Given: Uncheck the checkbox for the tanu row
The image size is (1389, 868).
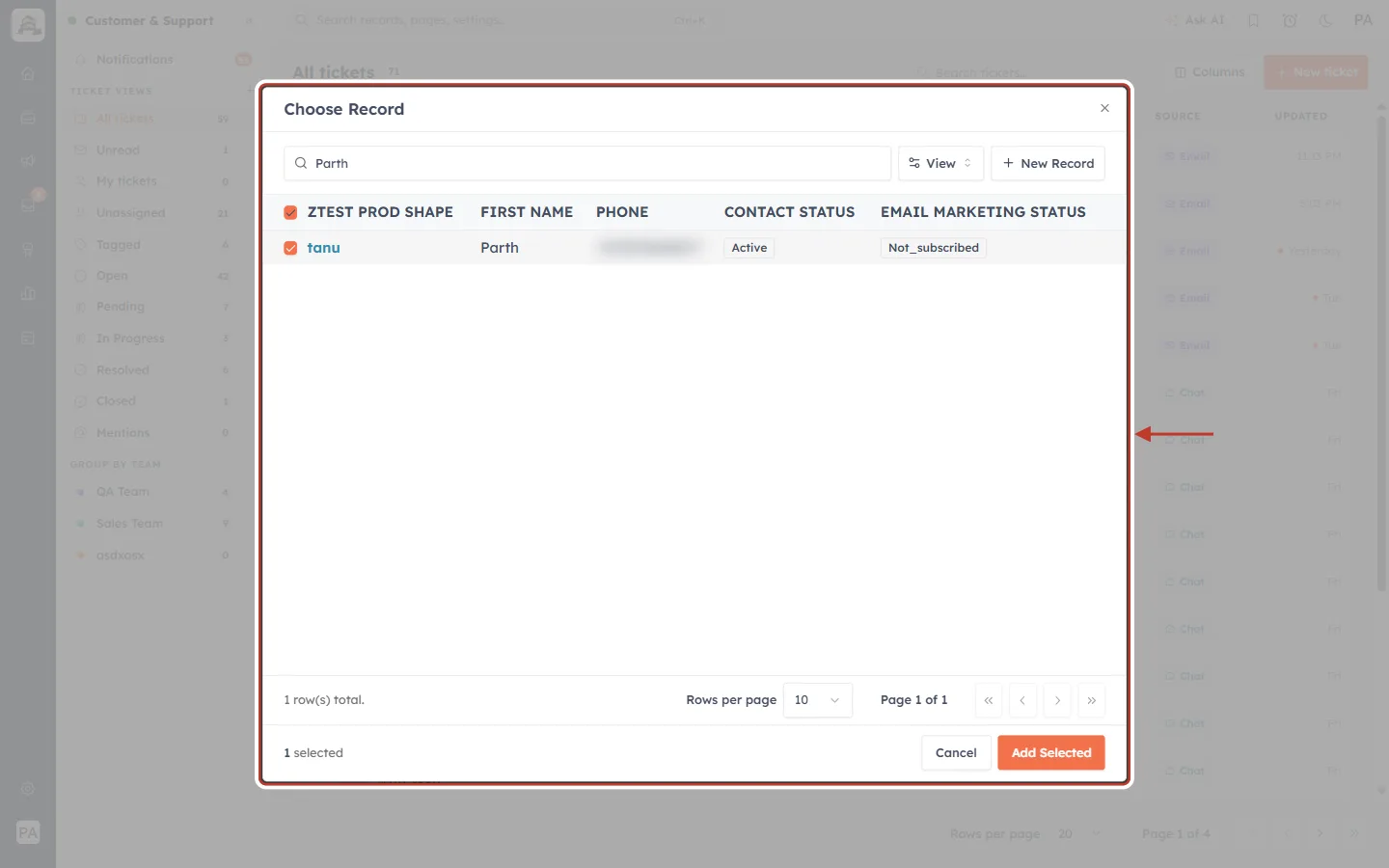Looking at the screenshot, I should coord(290,248).
